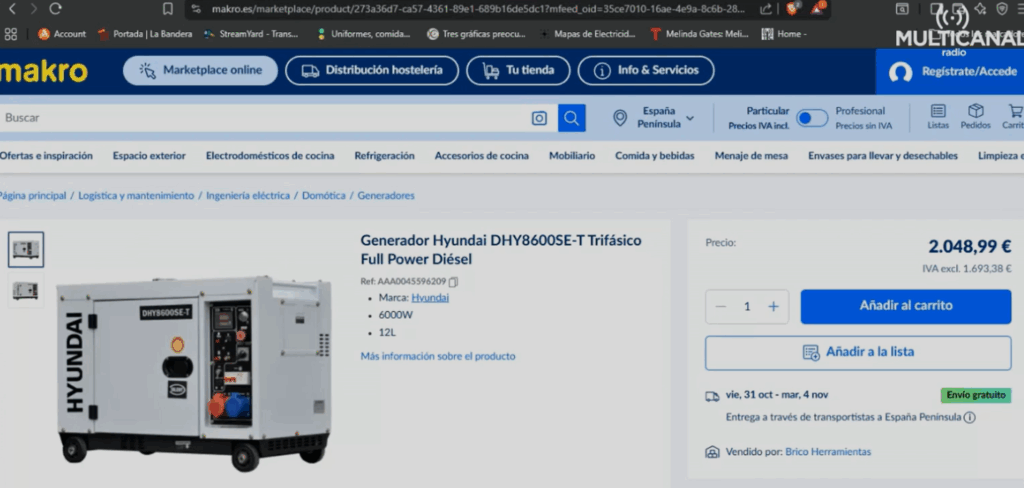The image size is (1024, 488).
Task: Open the Pedidos box icon
Action: point(975,117)
